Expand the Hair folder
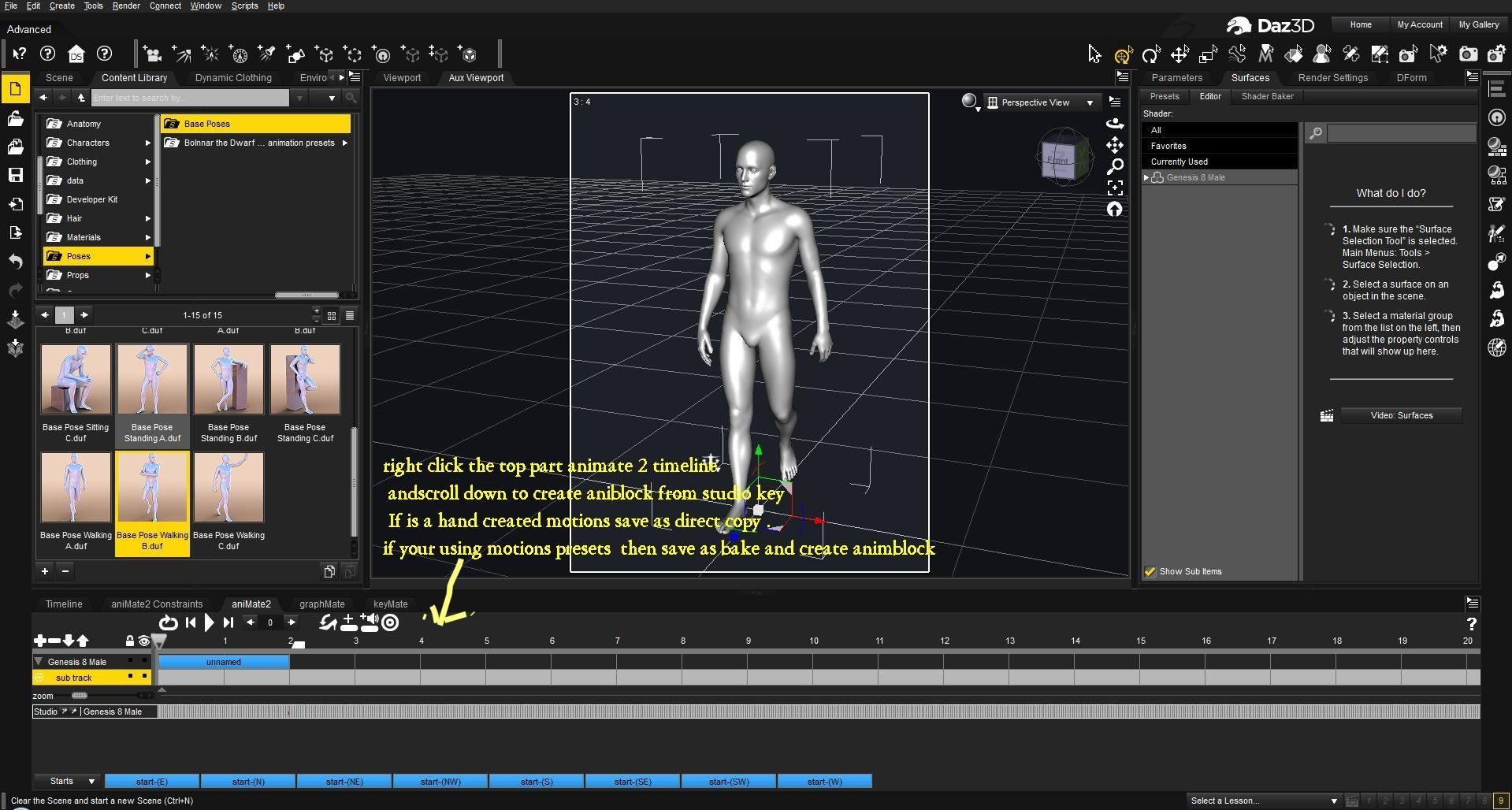 147,218
